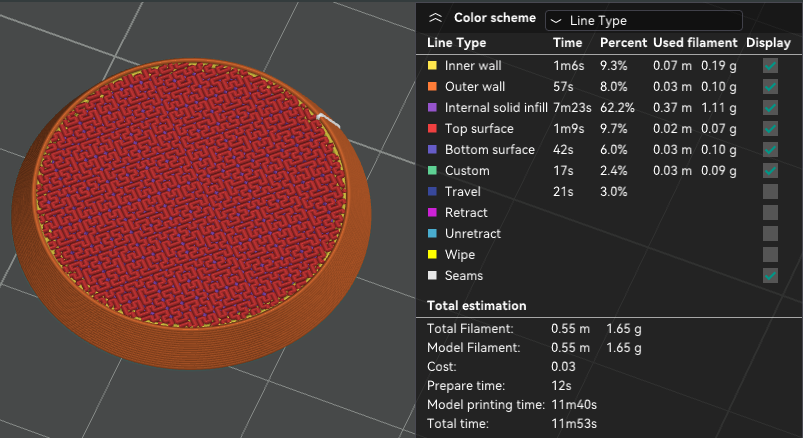The image size is (803, 438).
Task: Hide Inner wall lines via its checkbox
Action: (770, 66)
